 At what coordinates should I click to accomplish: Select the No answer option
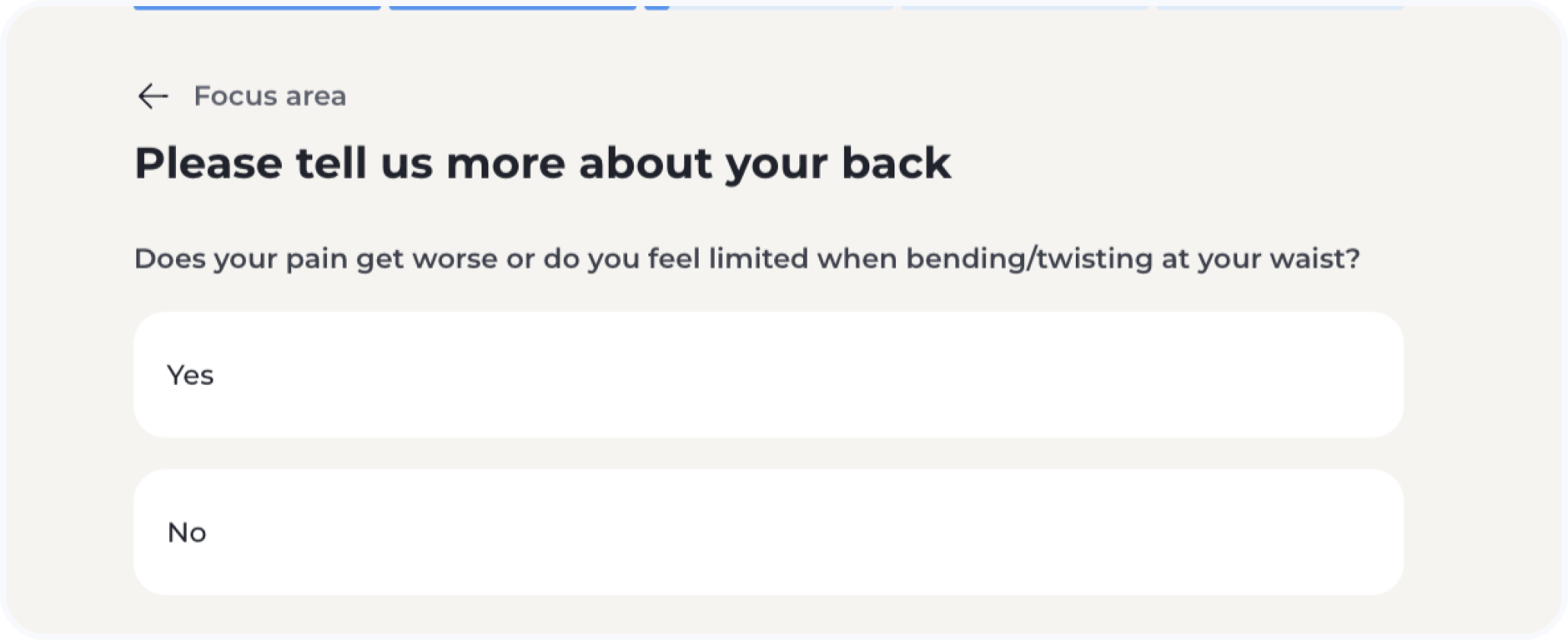(768, 532)
